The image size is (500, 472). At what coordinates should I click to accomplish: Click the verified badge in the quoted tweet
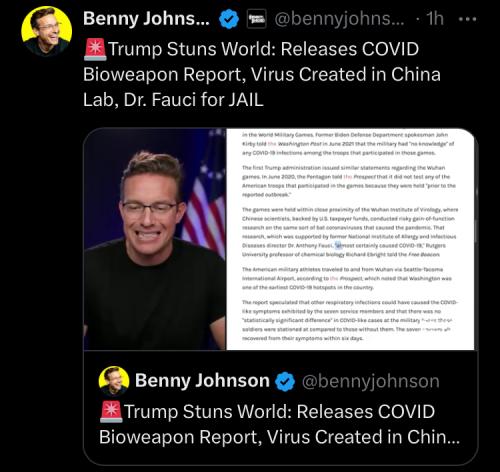tap(285, 381)
